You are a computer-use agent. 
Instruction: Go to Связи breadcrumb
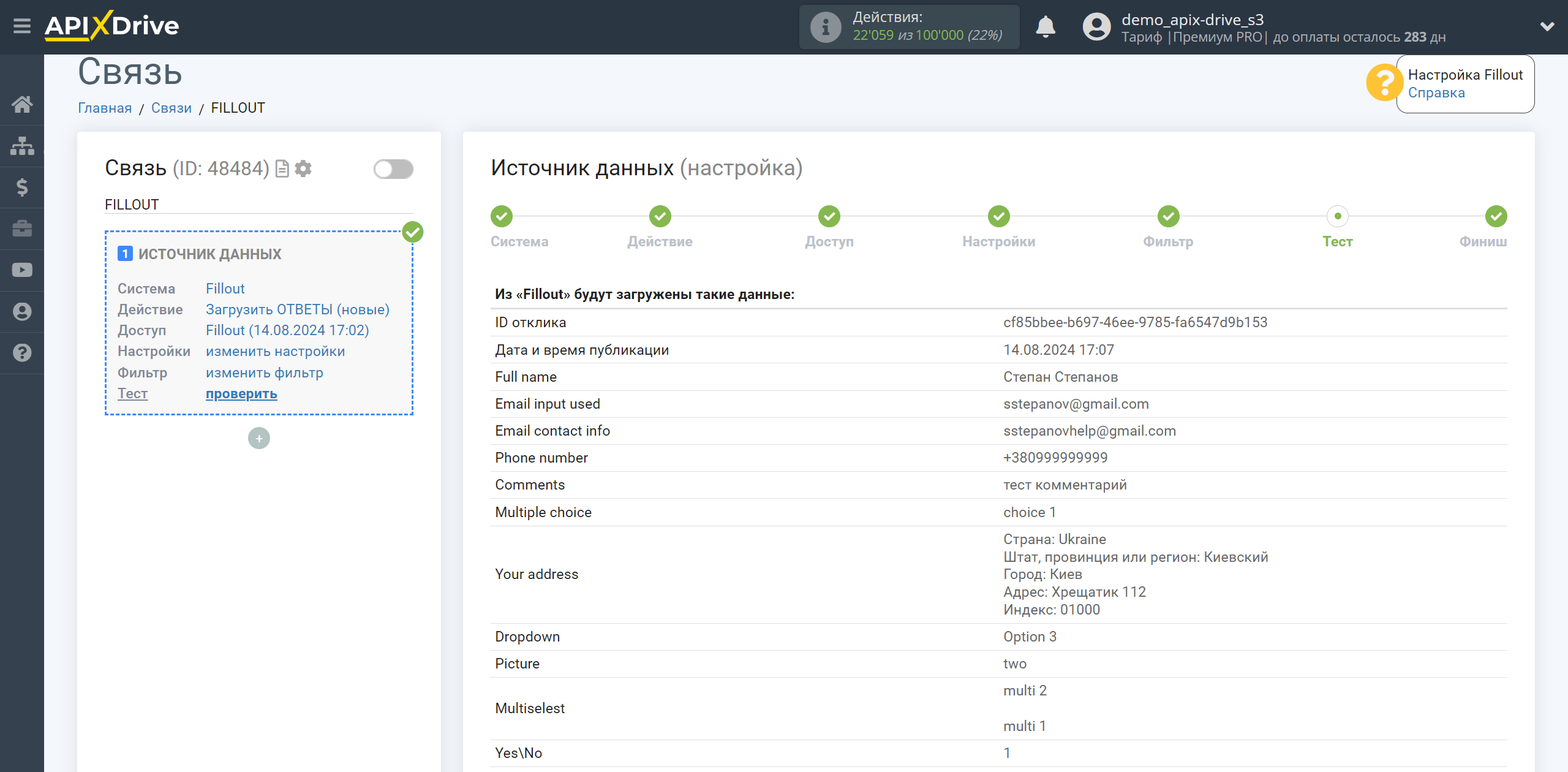click(x=171, y=108)
